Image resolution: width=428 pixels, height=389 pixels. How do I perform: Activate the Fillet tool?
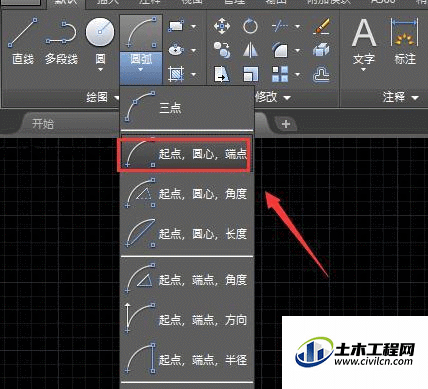click(x=280, y=50)
